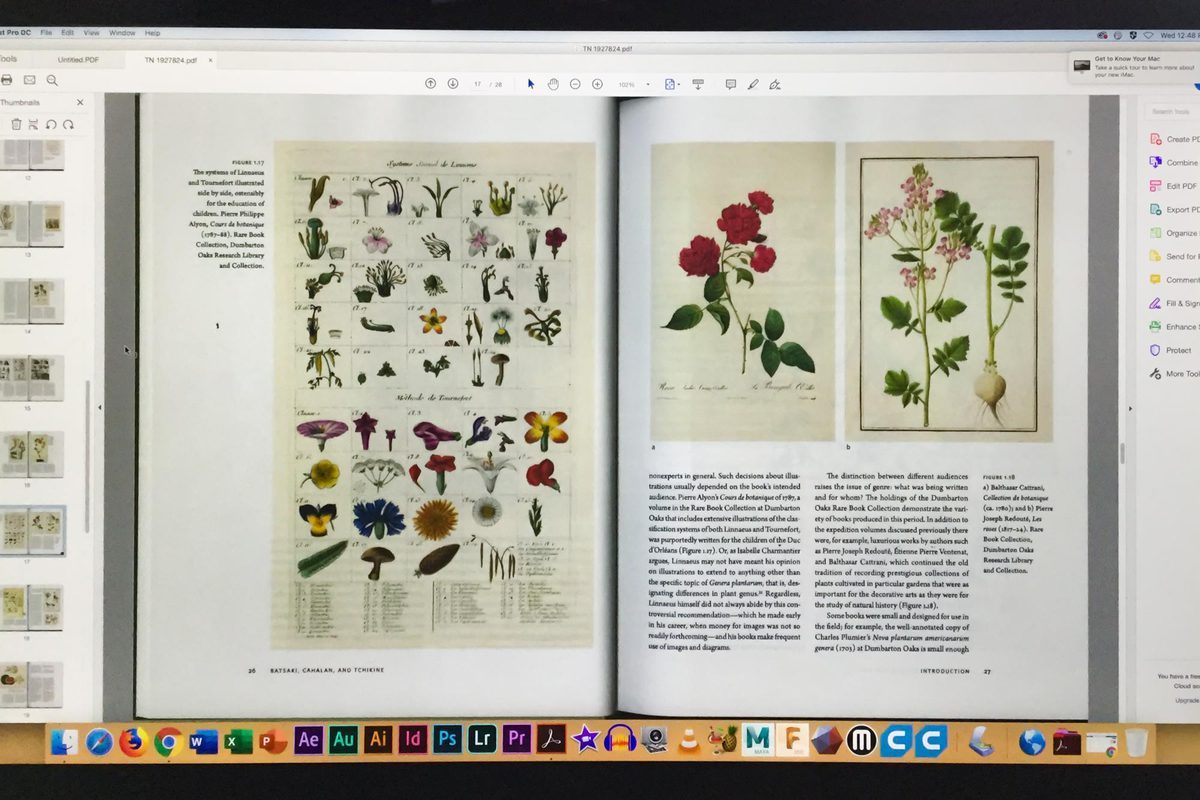Close the Thumbnails panel
Viewport: 1200px width, 800px height.
coord(80,102)
